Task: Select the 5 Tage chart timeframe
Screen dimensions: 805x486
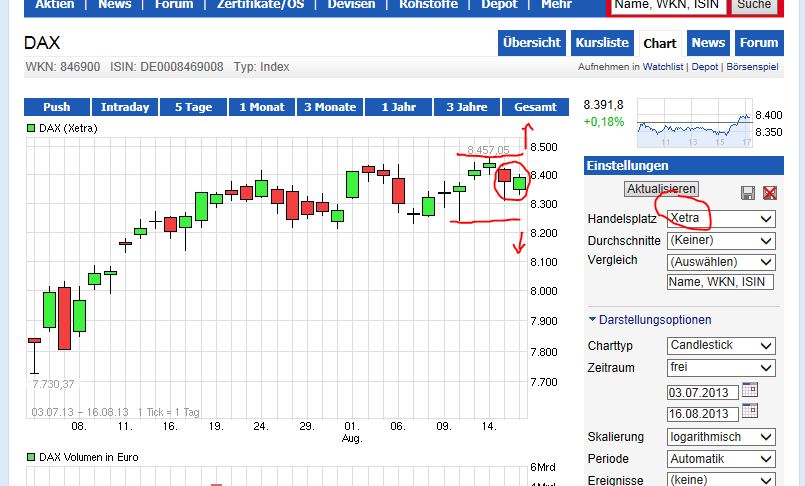Action: tap(193, 107)
